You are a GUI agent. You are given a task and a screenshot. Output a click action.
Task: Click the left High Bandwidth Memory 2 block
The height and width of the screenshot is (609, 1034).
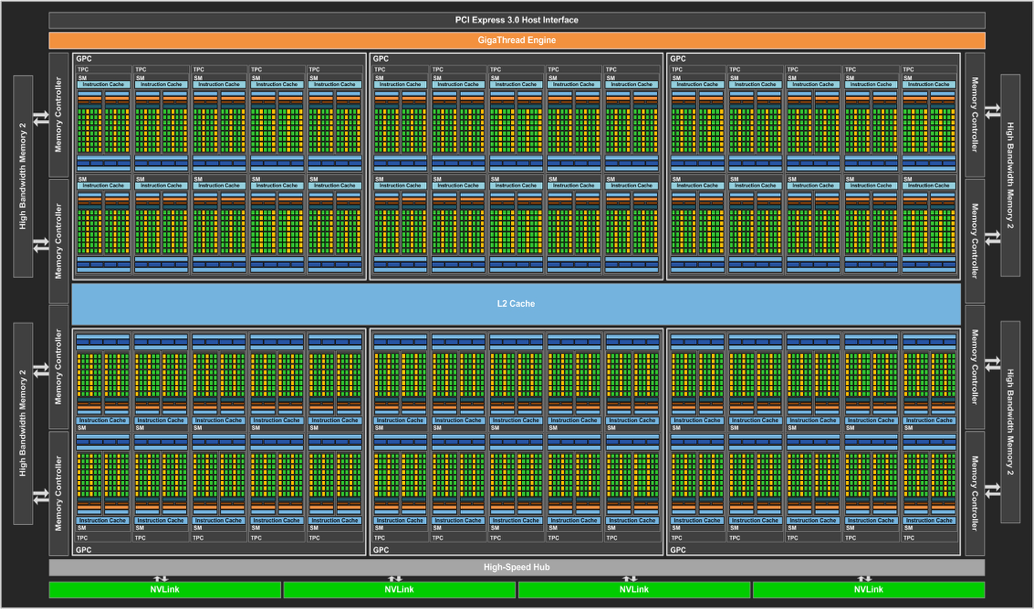[x=21, y=170]
